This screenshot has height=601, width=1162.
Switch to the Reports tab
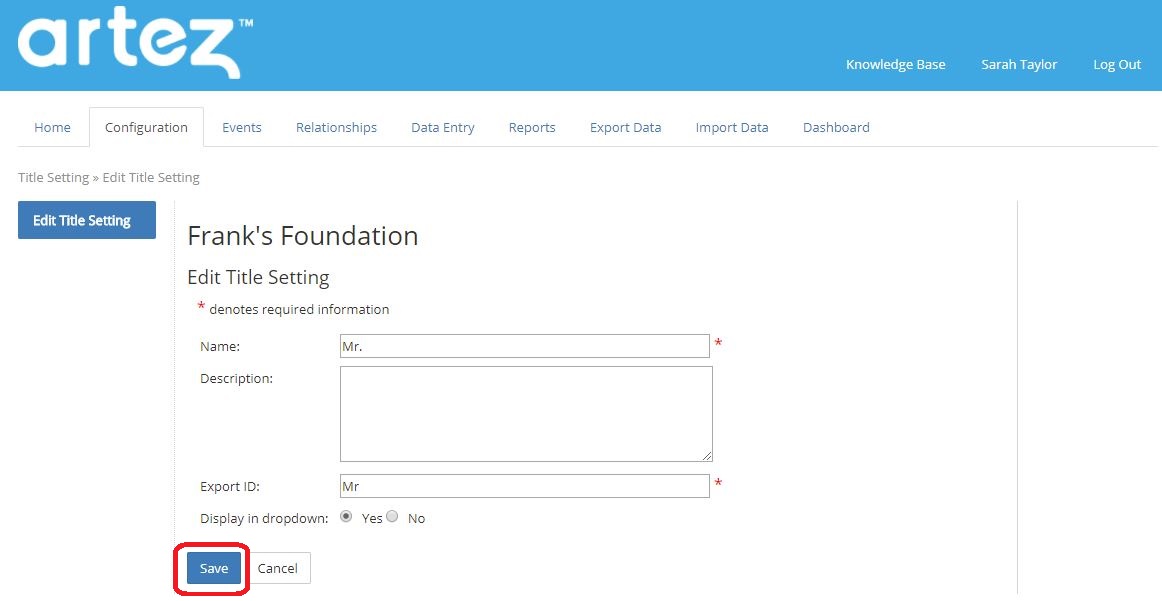pyautogui.click(x=532, y=127)
